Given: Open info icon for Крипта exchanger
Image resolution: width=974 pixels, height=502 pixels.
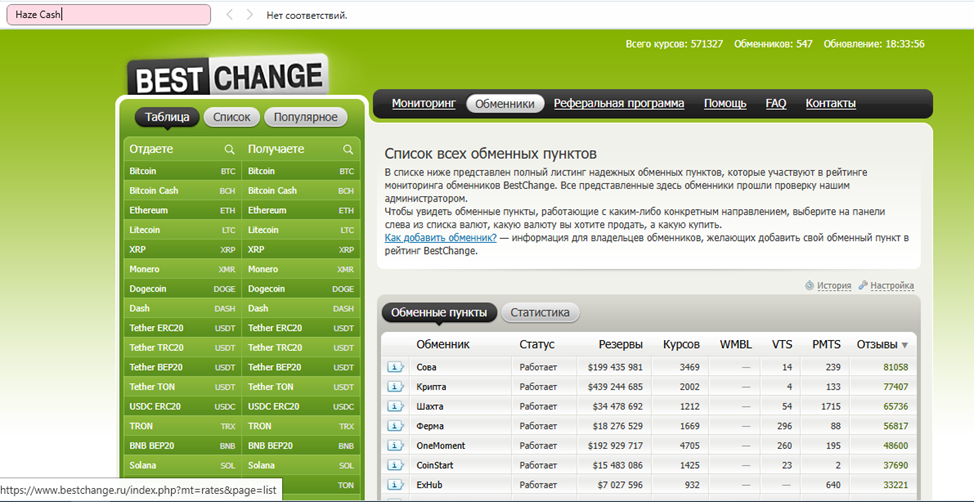Looking at the screenshot, I should tap(396, 386).
